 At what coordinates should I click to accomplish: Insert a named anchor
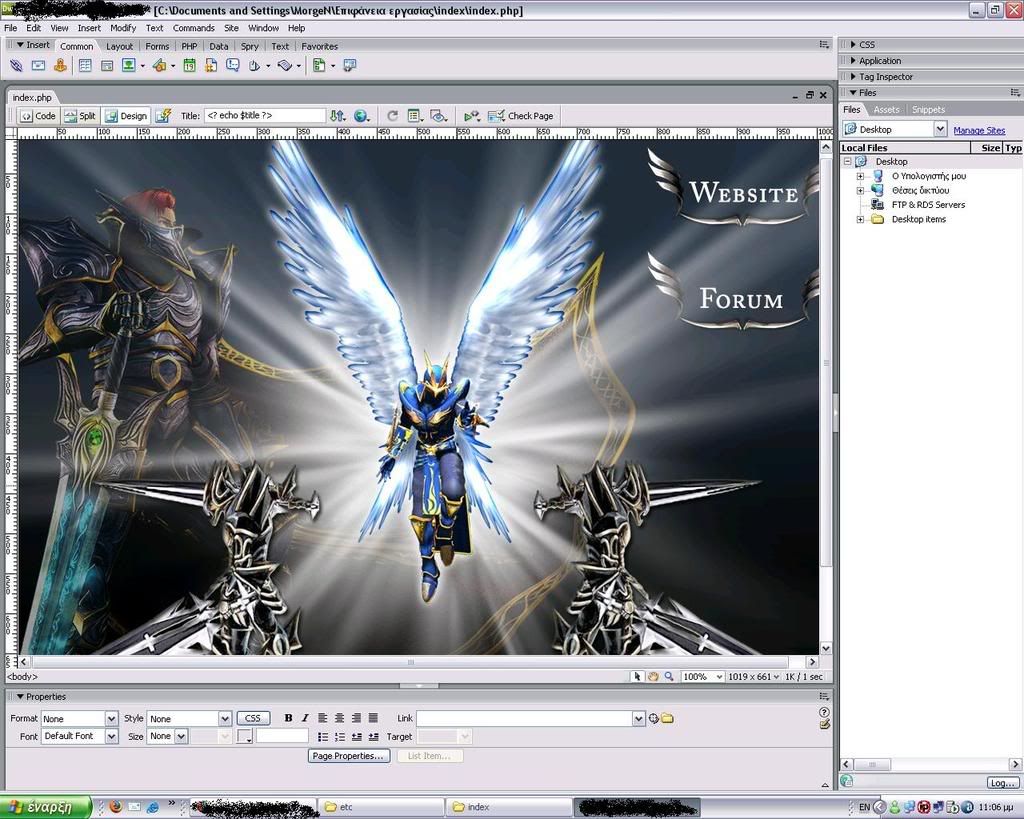point(60,65)
